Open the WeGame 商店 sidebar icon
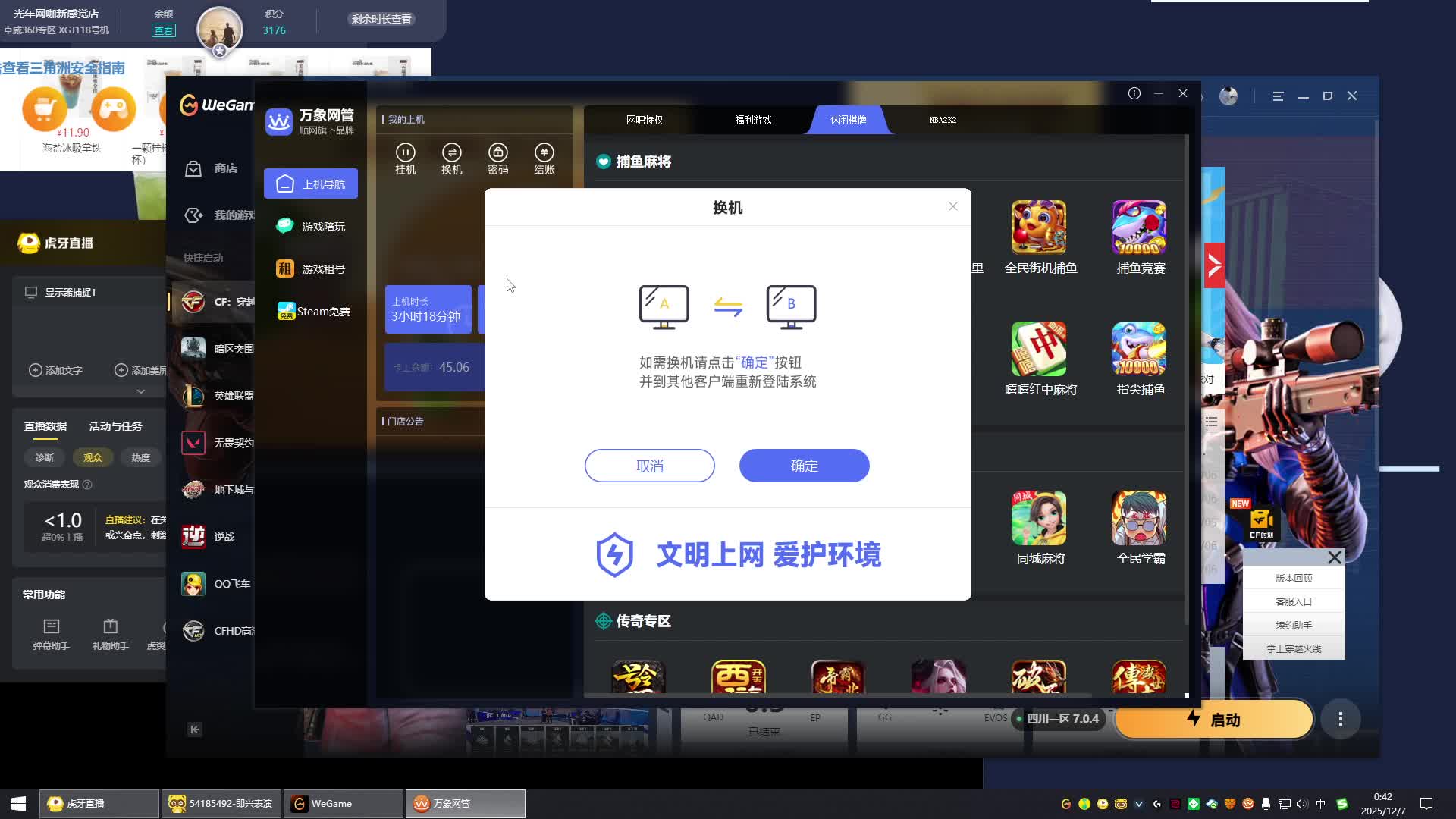 pyautogui.click(x=193, y=168)
